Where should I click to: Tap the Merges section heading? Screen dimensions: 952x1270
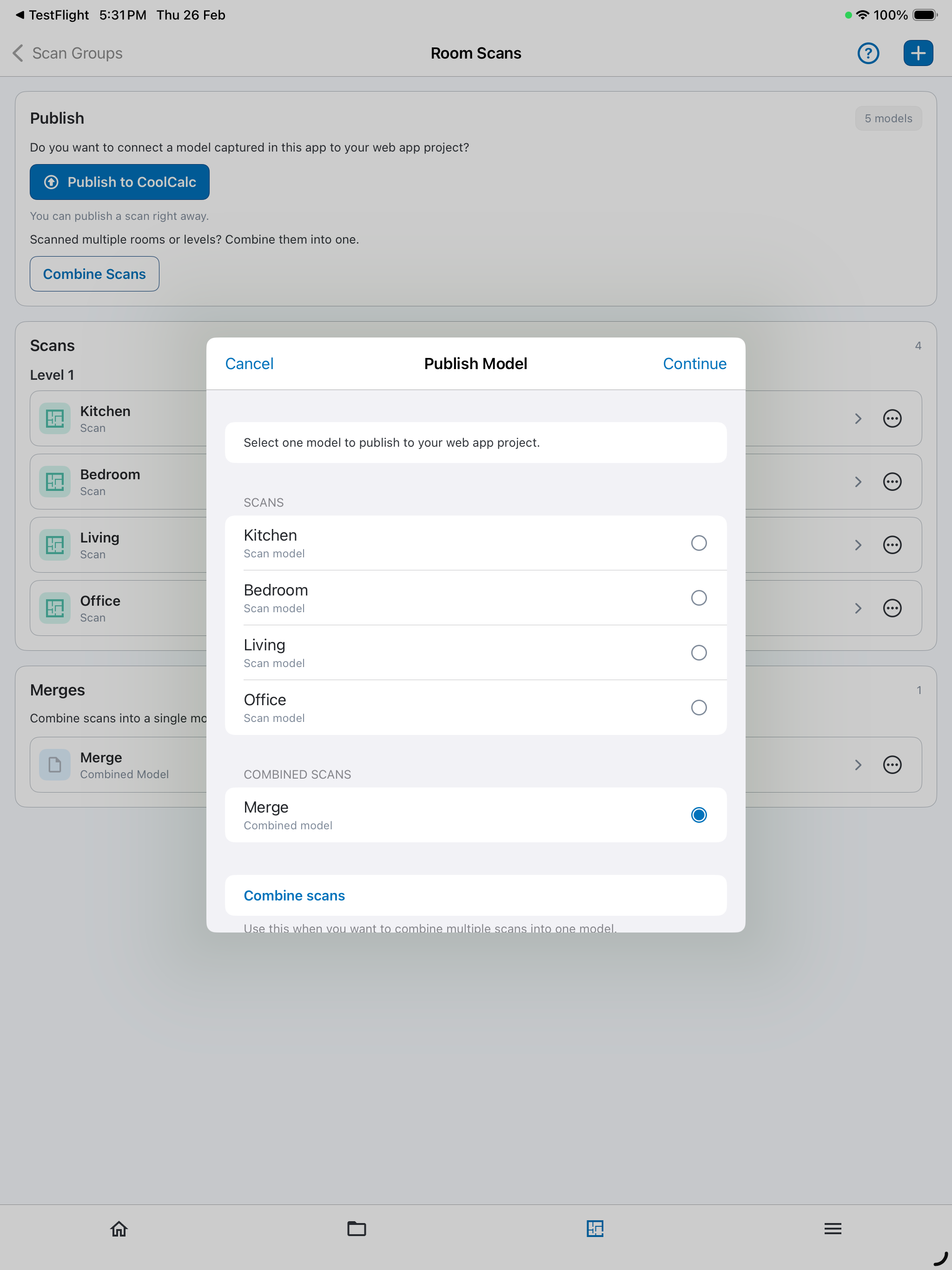pos(58,690)
